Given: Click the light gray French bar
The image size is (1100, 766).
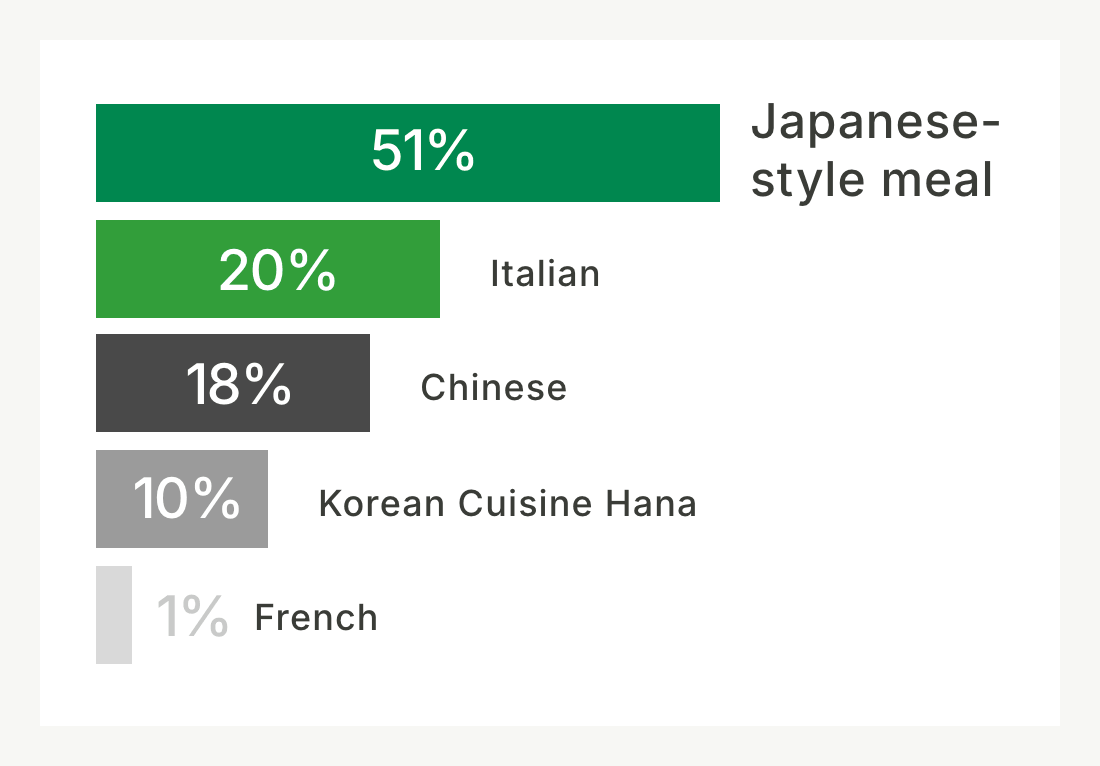Looking at the screenshot, I should (114, 614).
